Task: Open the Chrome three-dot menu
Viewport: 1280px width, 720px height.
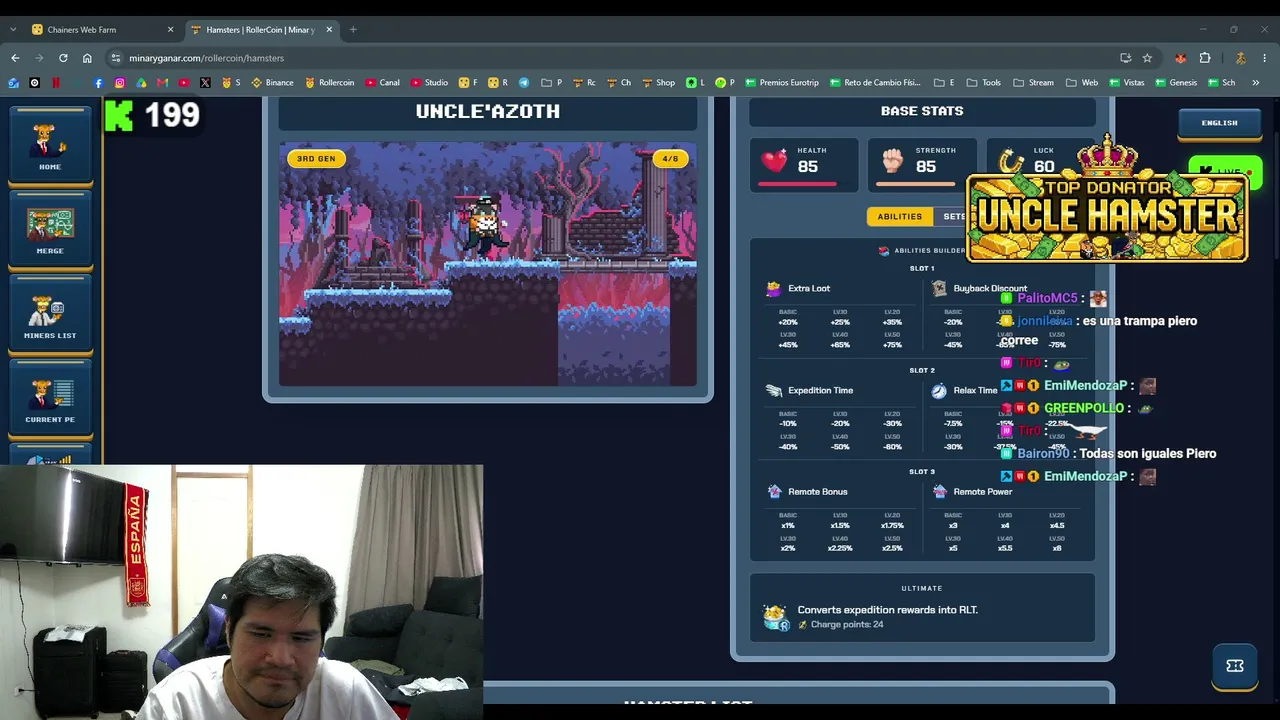Action: 1265,58
